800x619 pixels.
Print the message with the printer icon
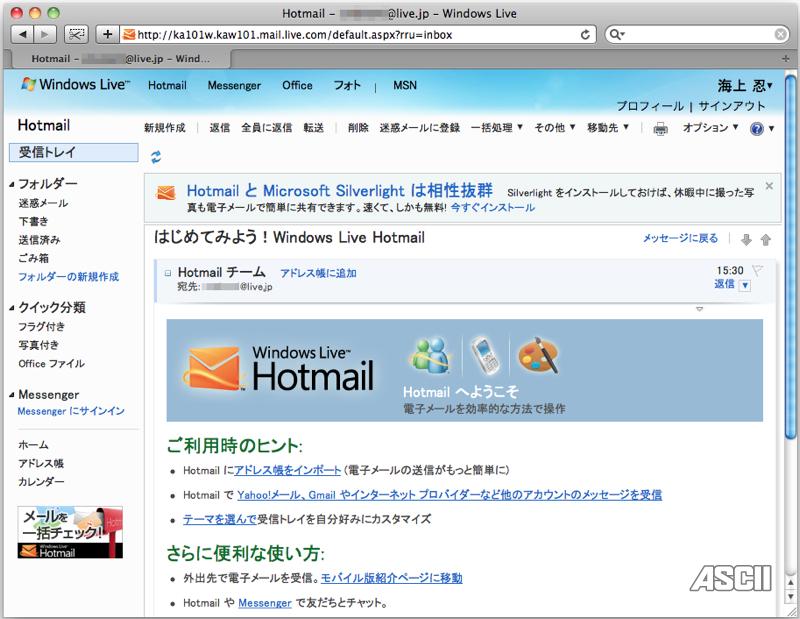[x=660, y=128]
